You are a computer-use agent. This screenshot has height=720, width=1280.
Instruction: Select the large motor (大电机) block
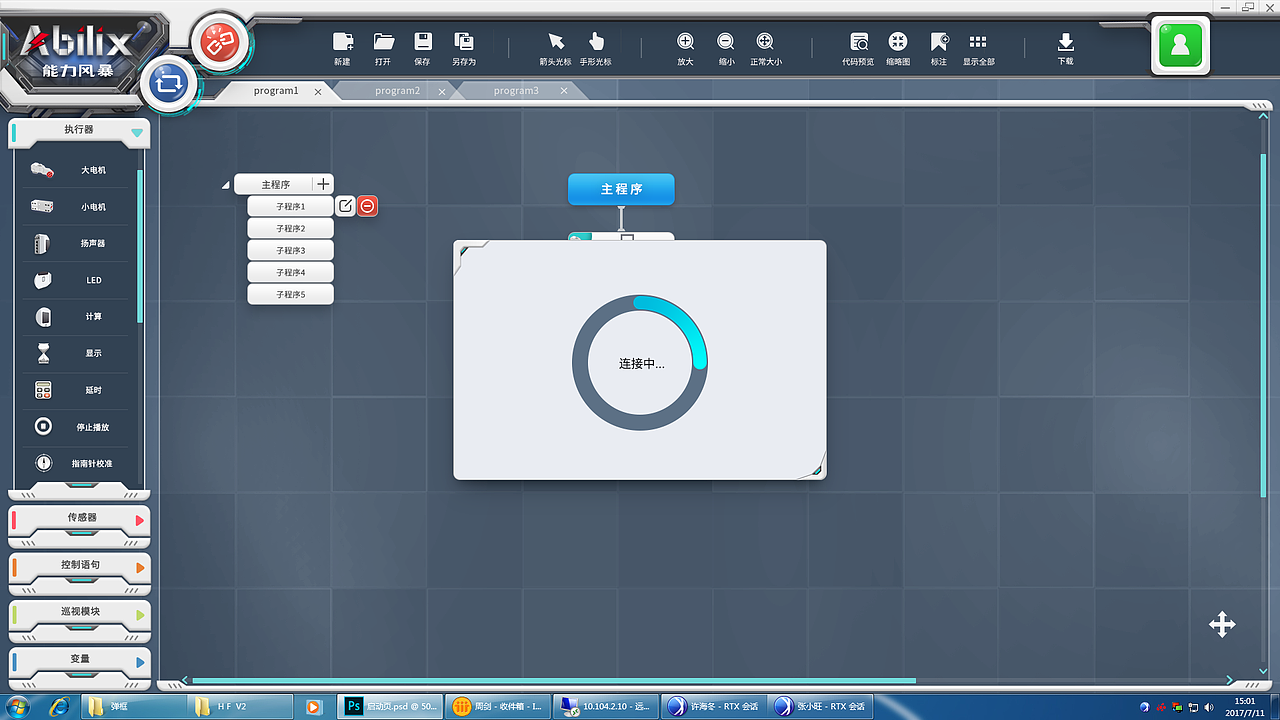click(78, 170)
